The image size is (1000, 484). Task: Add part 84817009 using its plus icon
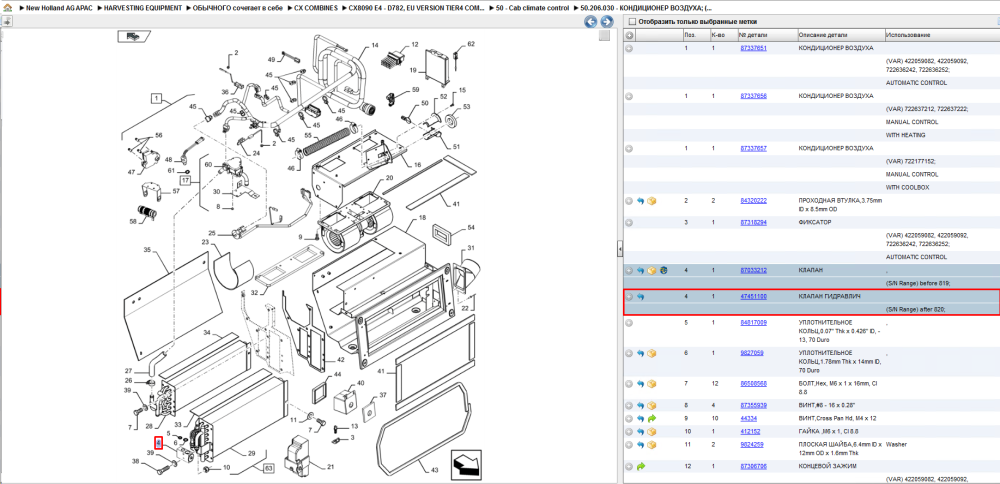tap(629, 323)
